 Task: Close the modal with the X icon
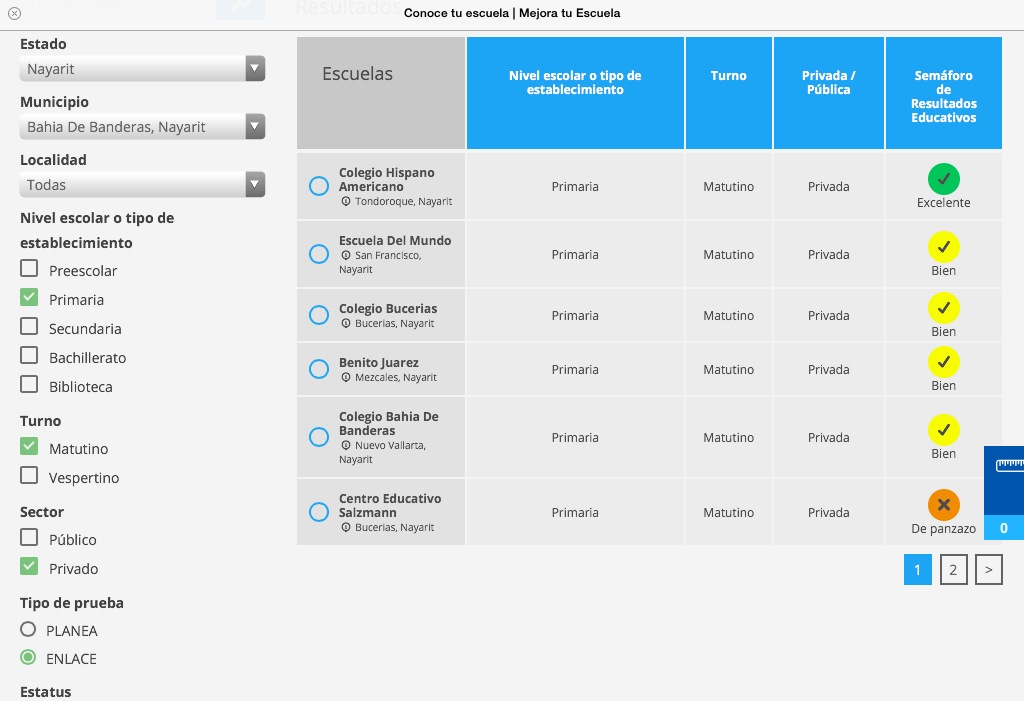pos(14,14)
